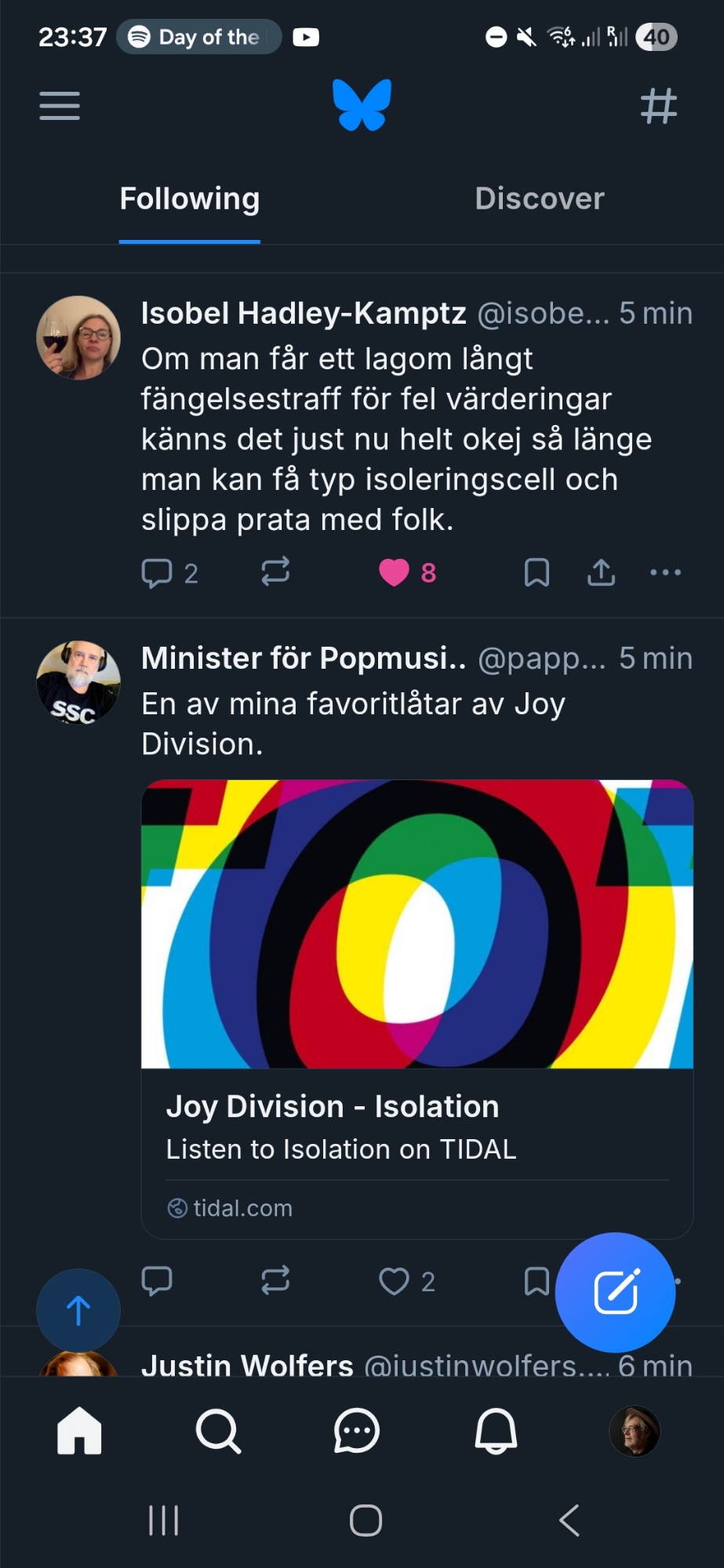Compose a new post
724x1568 pixels.
(x=615, y=1292)
